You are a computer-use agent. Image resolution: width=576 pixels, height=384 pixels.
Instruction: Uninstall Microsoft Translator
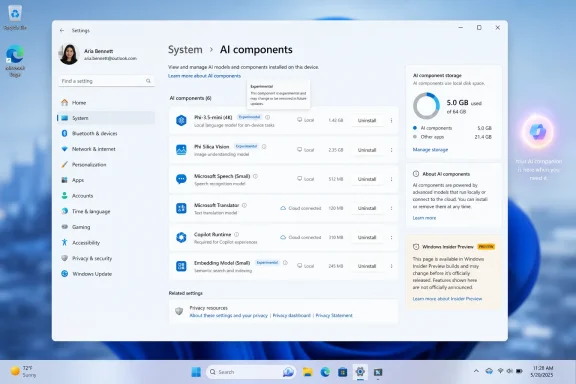[x=367, y=208]
